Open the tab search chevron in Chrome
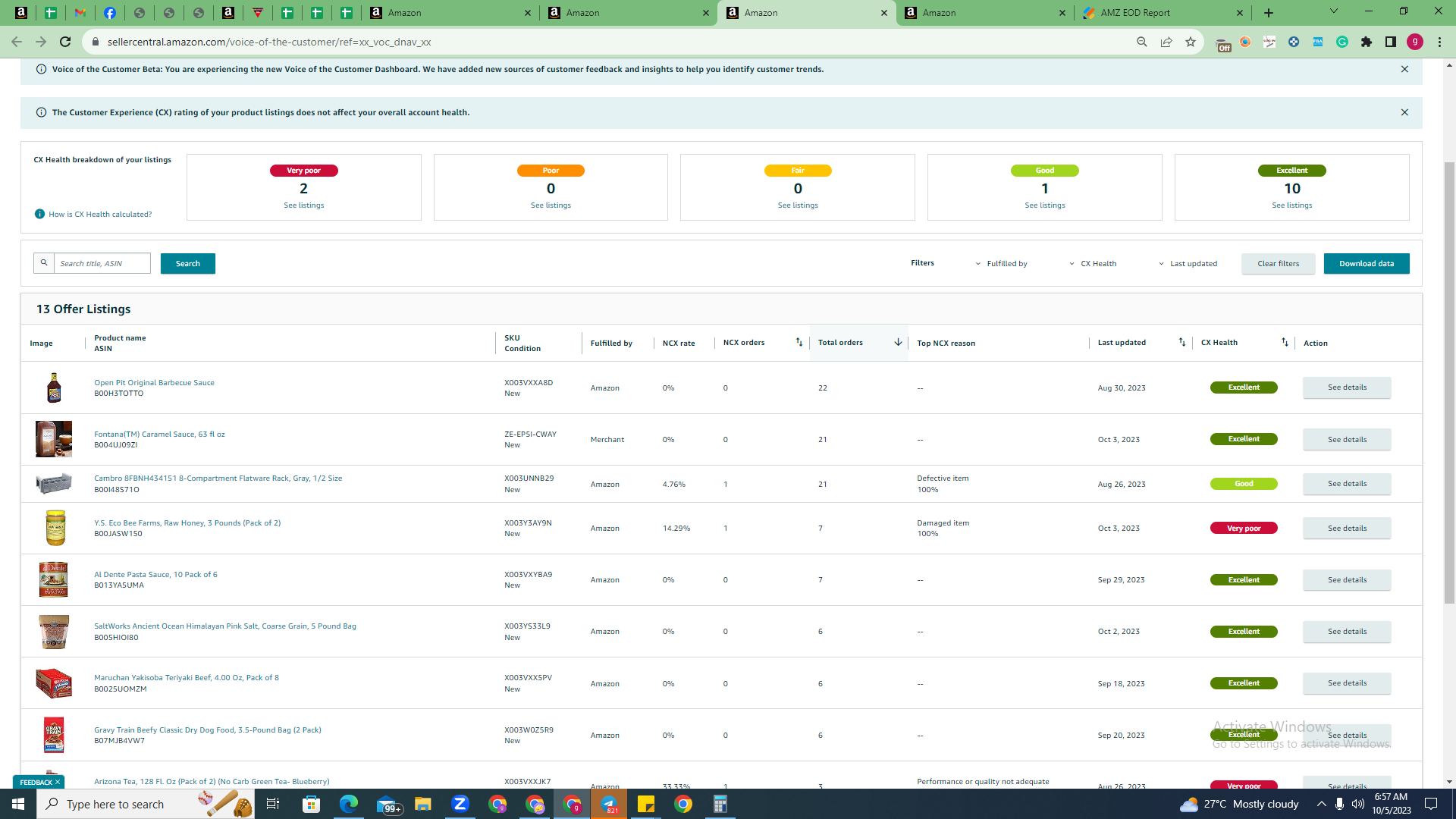 click(1334, 11)
